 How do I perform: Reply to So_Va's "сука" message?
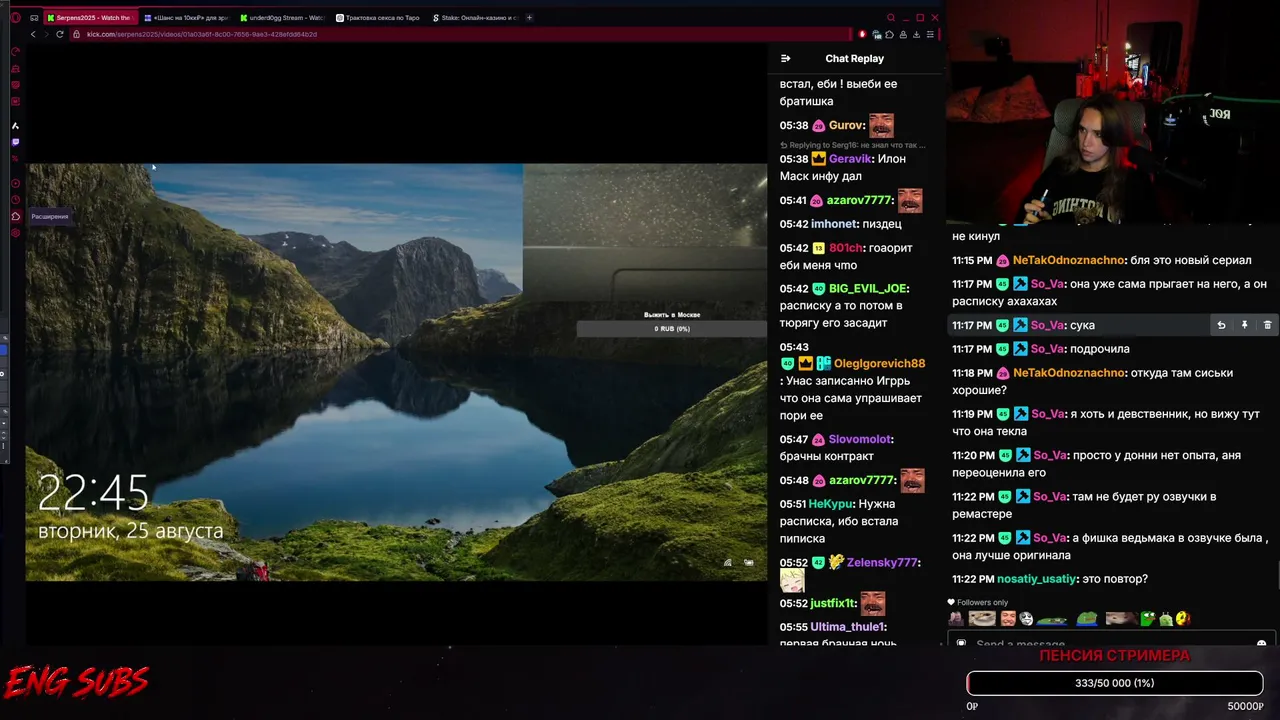pyautogui.click(x=1221, y=325)
